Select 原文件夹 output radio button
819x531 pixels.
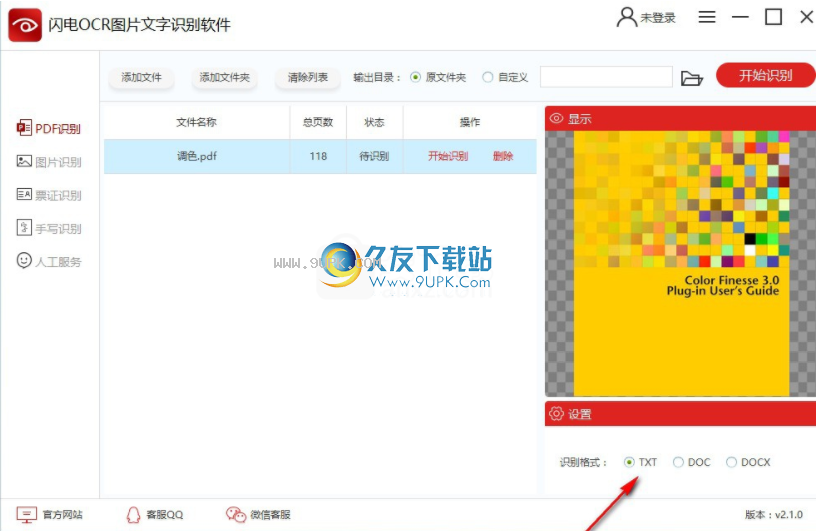pos(415,77)
